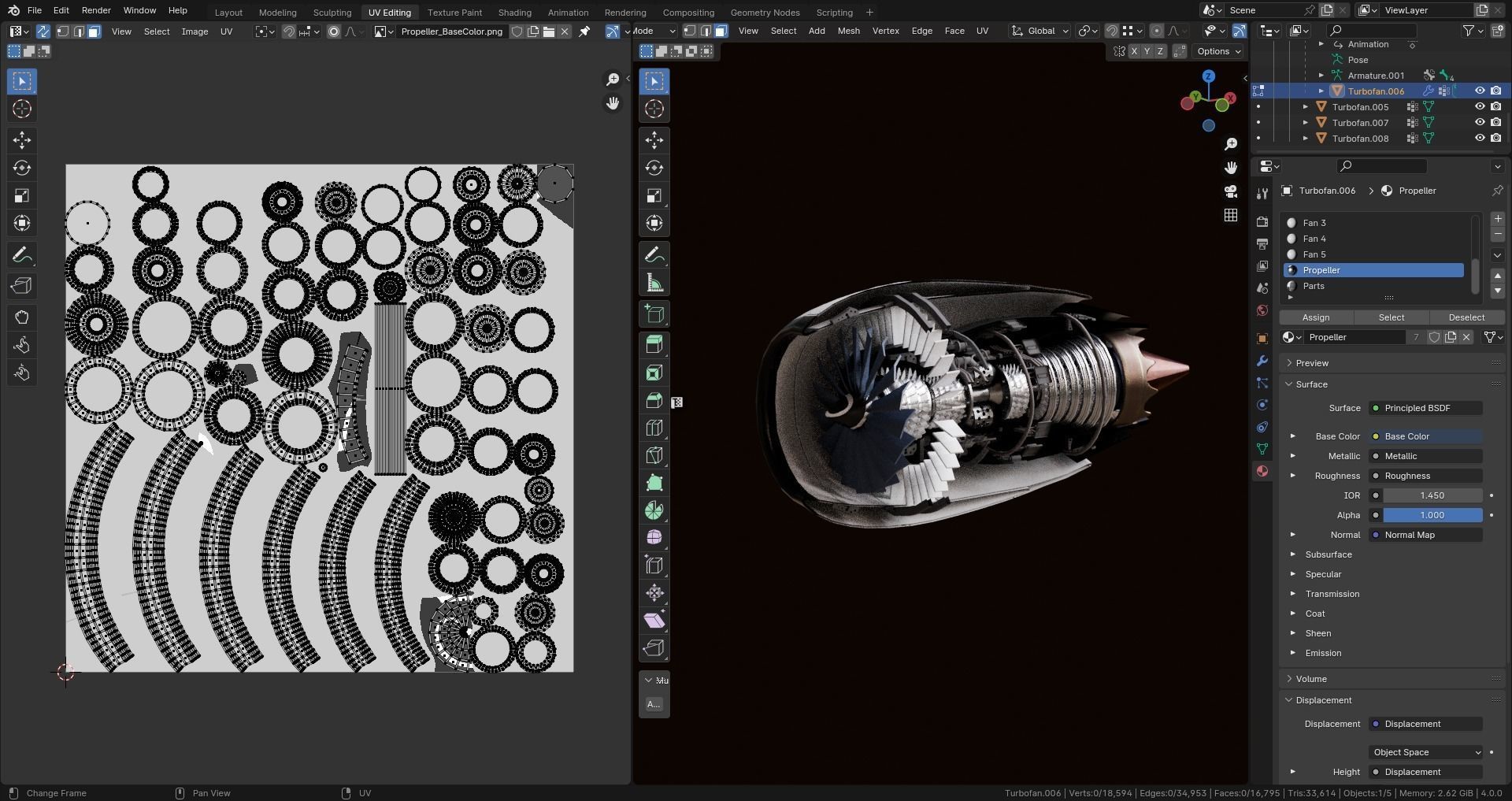This screenshot has width=1512, height=801.
Task: Activate the Rotate tool in UV editor
Action: point(22,168)
